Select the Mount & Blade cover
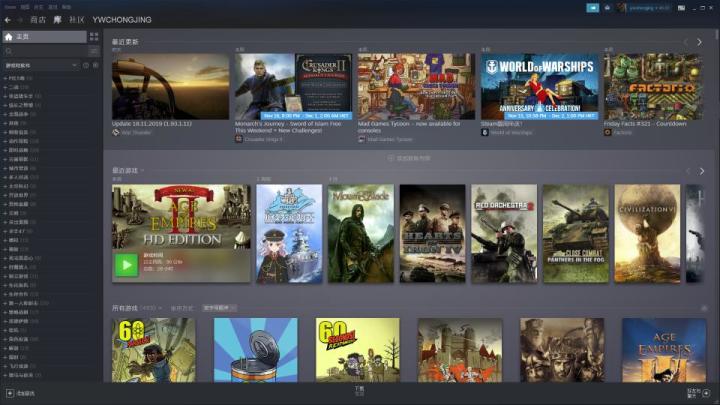The height and width of the screenshot is (405, 720). 361,233
